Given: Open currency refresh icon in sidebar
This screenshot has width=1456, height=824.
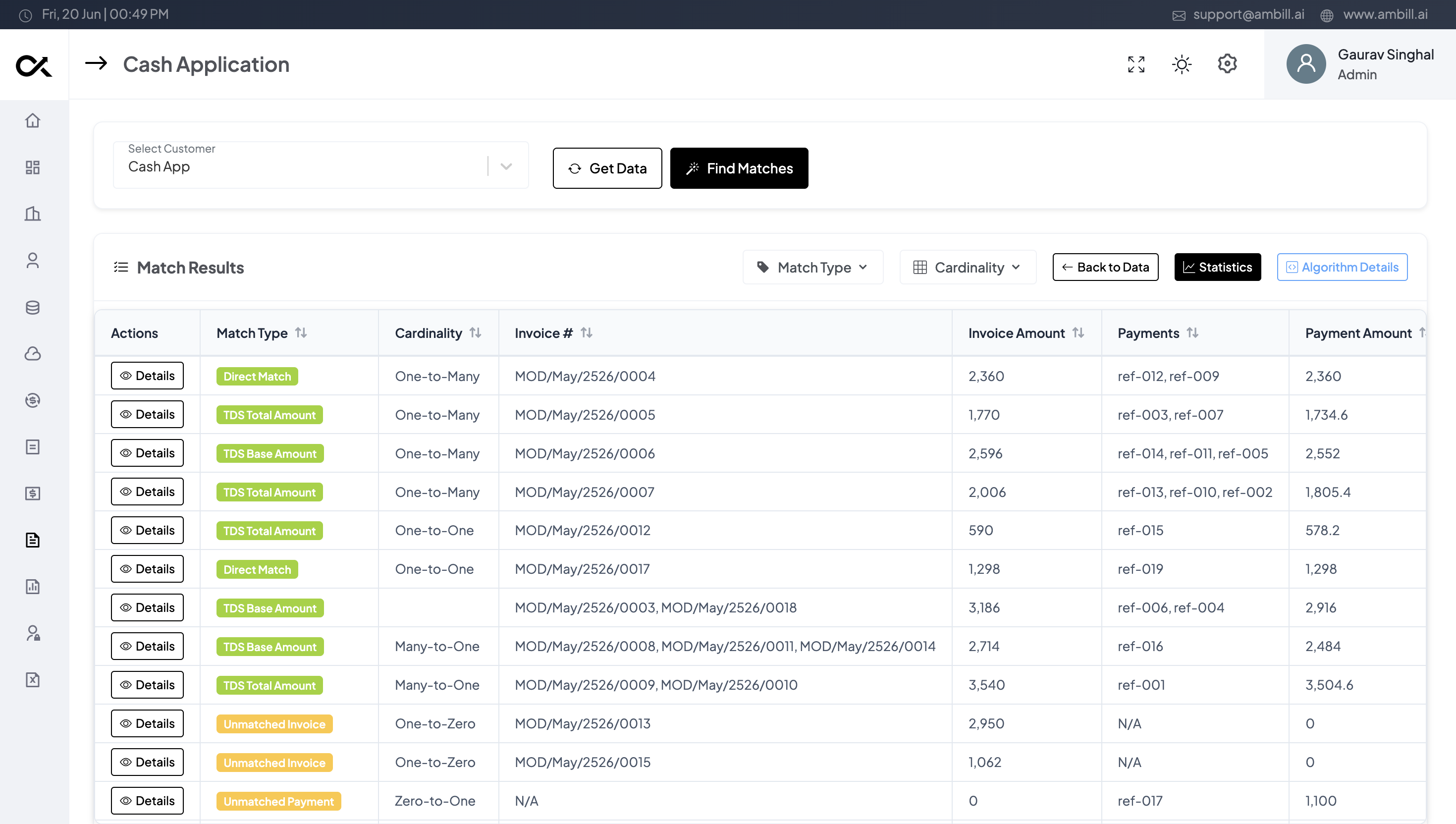Looking at the screenshot, I should click(x=33, y=400).
